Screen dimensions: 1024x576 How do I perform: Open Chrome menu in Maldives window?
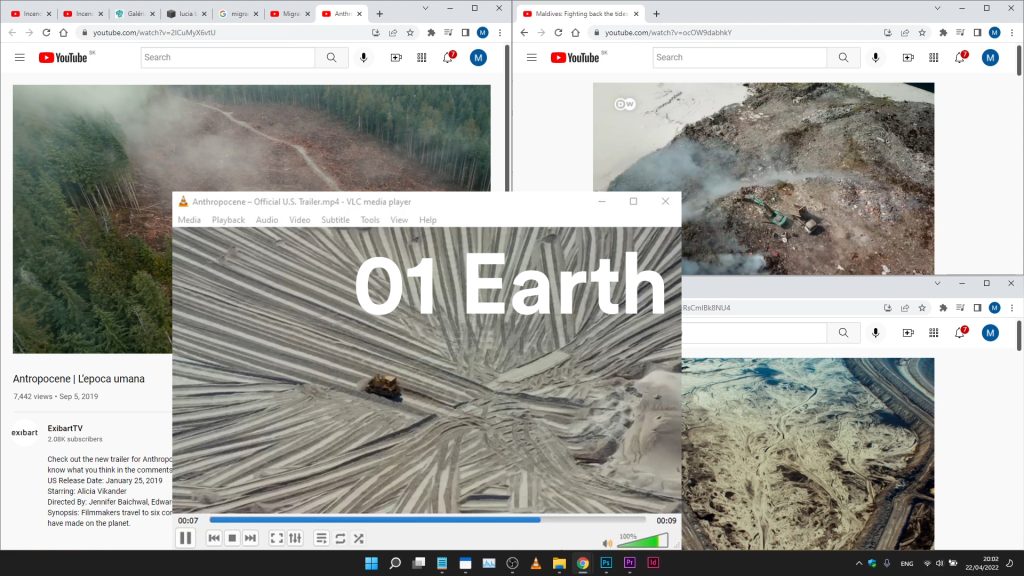[1012, 33]
